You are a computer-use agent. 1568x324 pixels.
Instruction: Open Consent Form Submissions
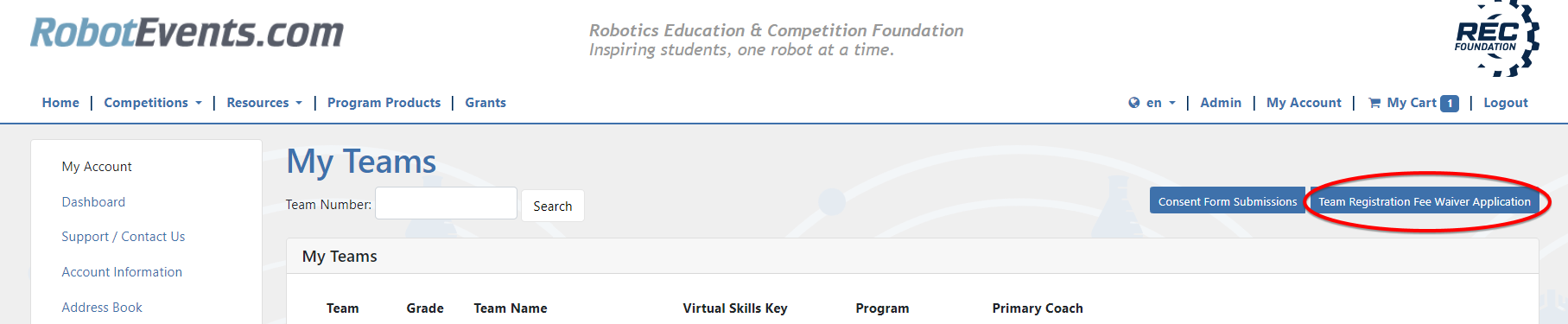click(1228, 200)
